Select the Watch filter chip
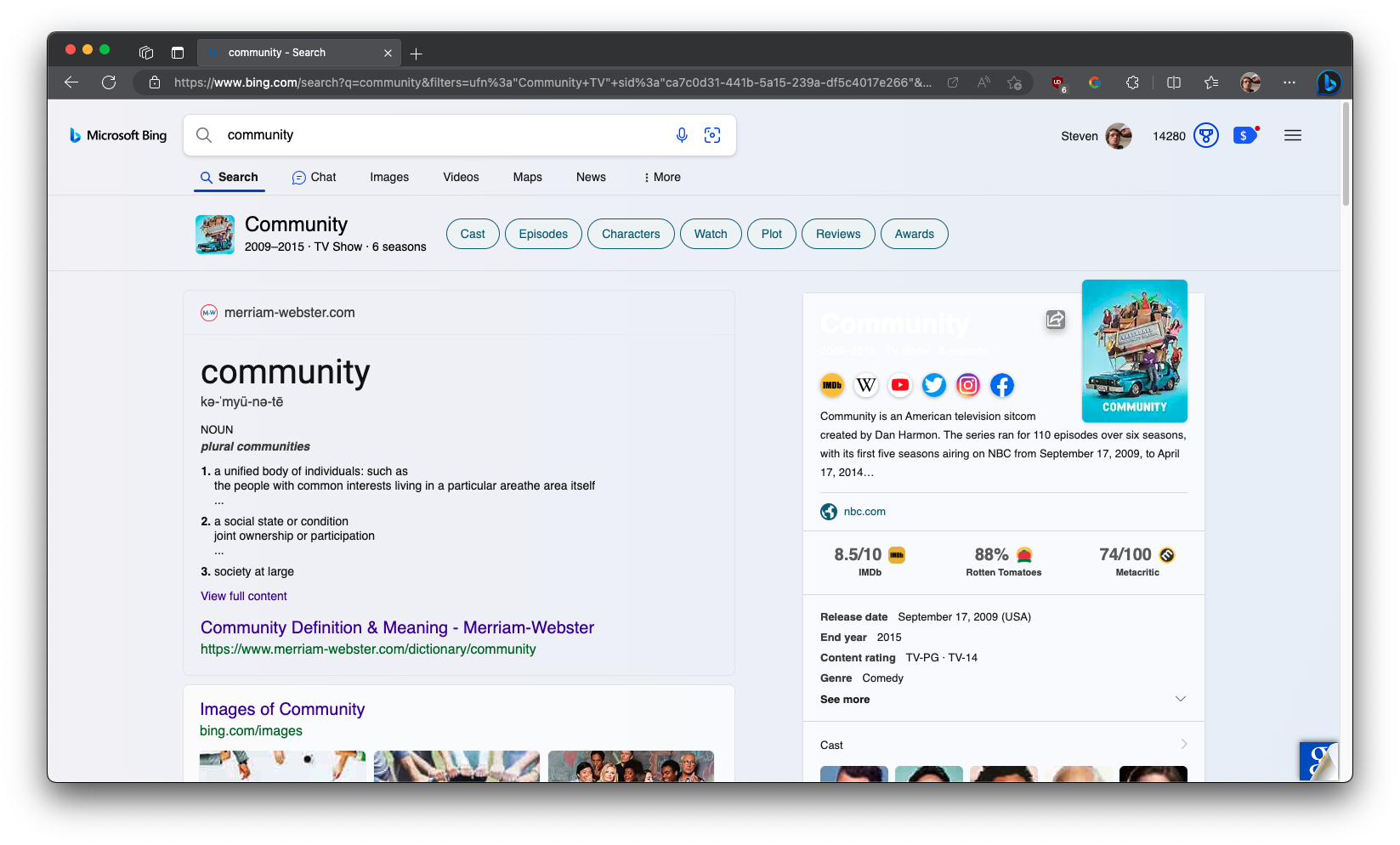Viewport: 1400px width, 845px height. coord(711,234)
